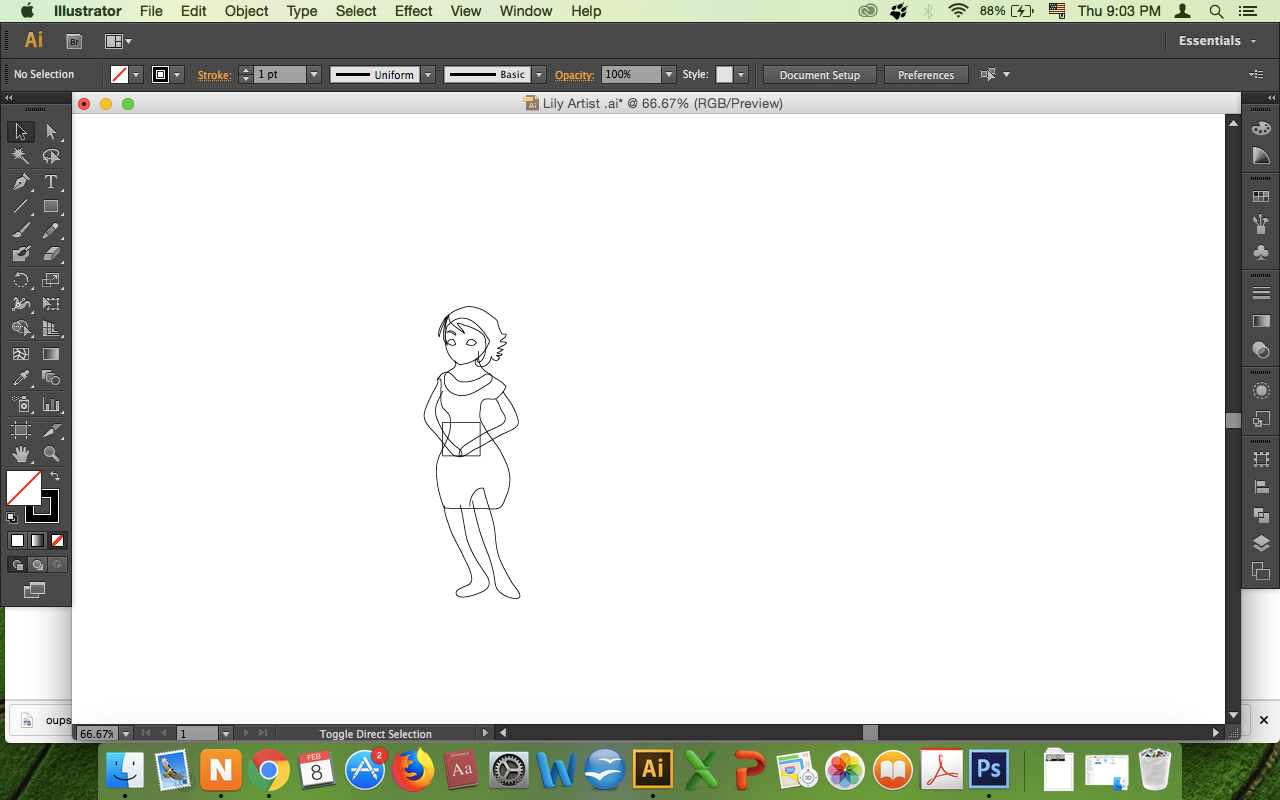1280x800 pixels.
Task: Open the Select menu
Action: 356,11
